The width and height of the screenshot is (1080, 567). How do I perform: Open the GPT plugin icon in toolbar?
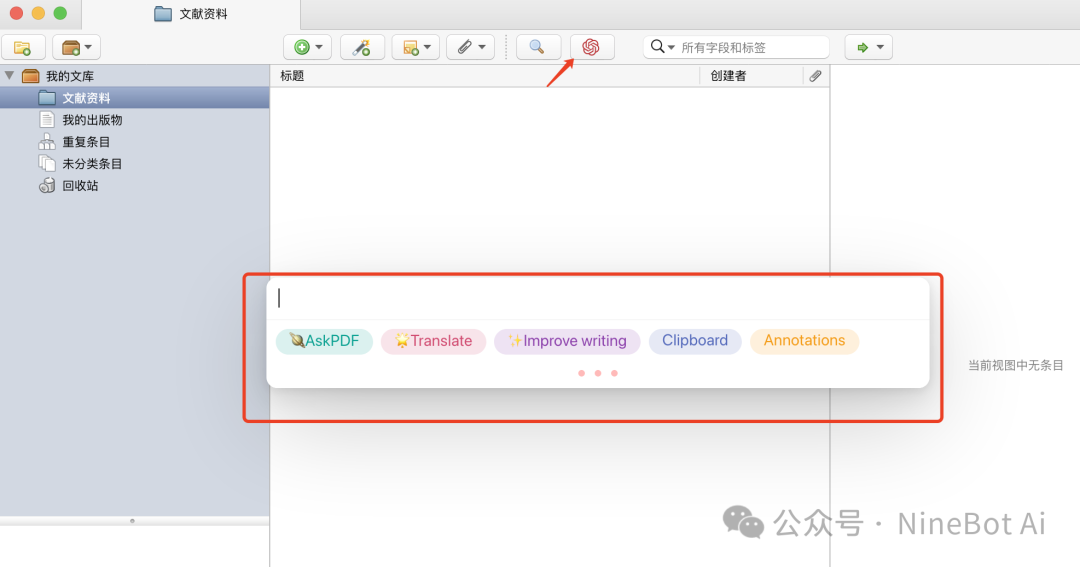pos(591,48)
